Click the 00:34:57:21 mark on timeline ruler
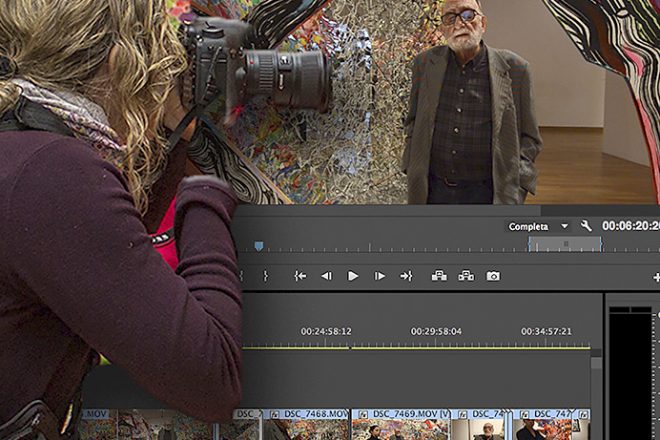The width and height of the screenshot is (660, 440). pyautogui.click(x=546, y=332)
